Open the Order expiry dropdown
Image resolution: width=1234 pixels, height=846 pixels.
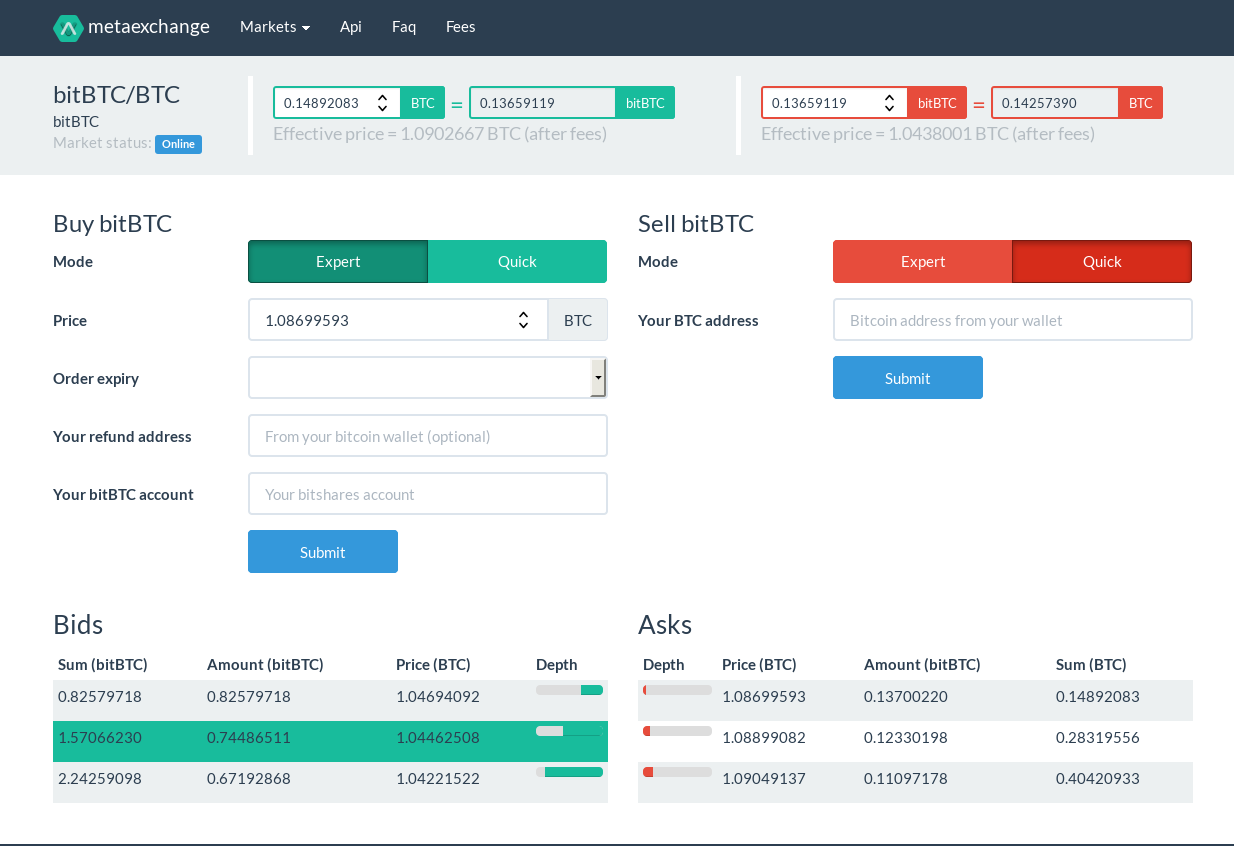tap(428, 378)
